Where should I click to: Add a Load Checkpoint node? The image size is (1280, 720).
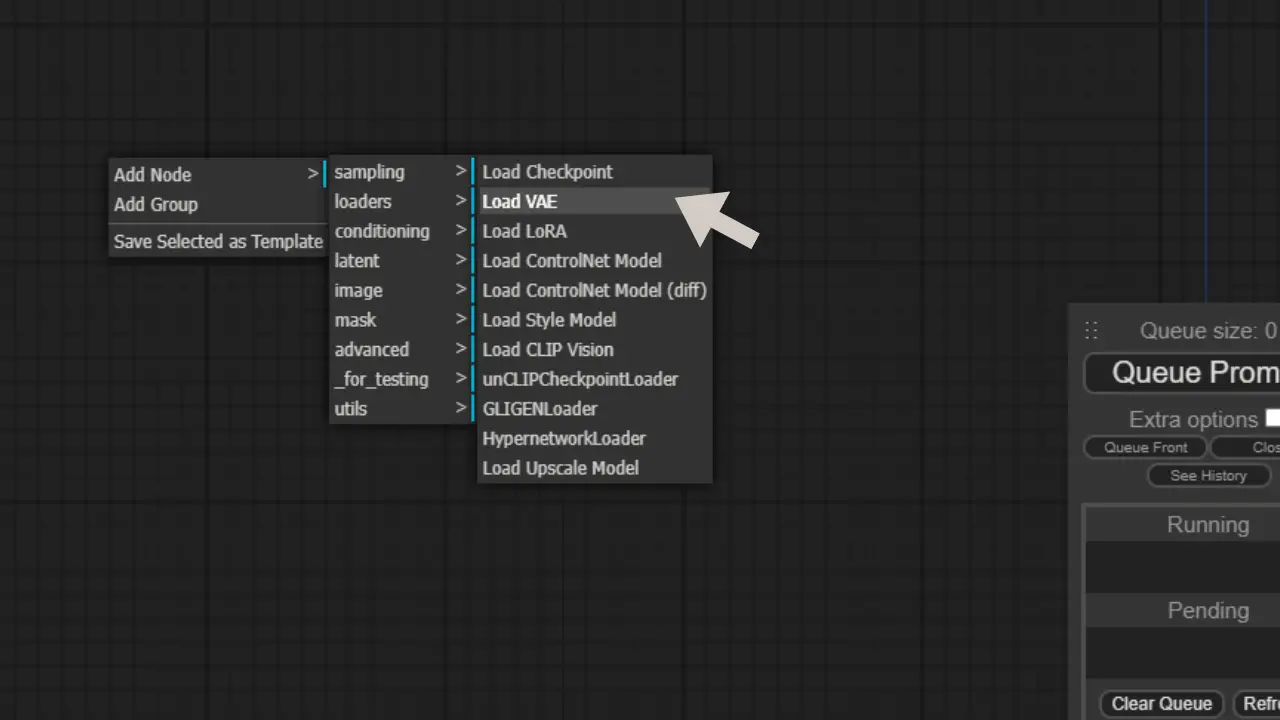(x=595, y=172)
